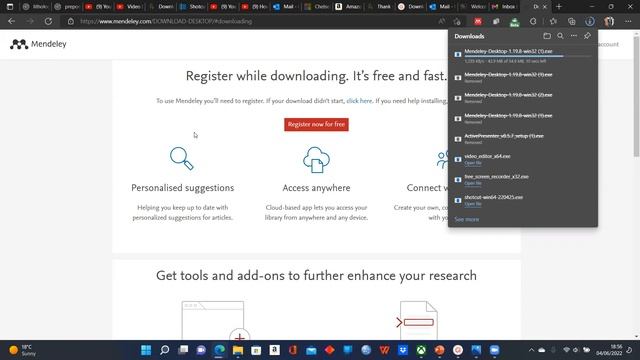Viewport: 640px width, 360px height.
Task: Click the Mendeley logo
Action: 38,44
